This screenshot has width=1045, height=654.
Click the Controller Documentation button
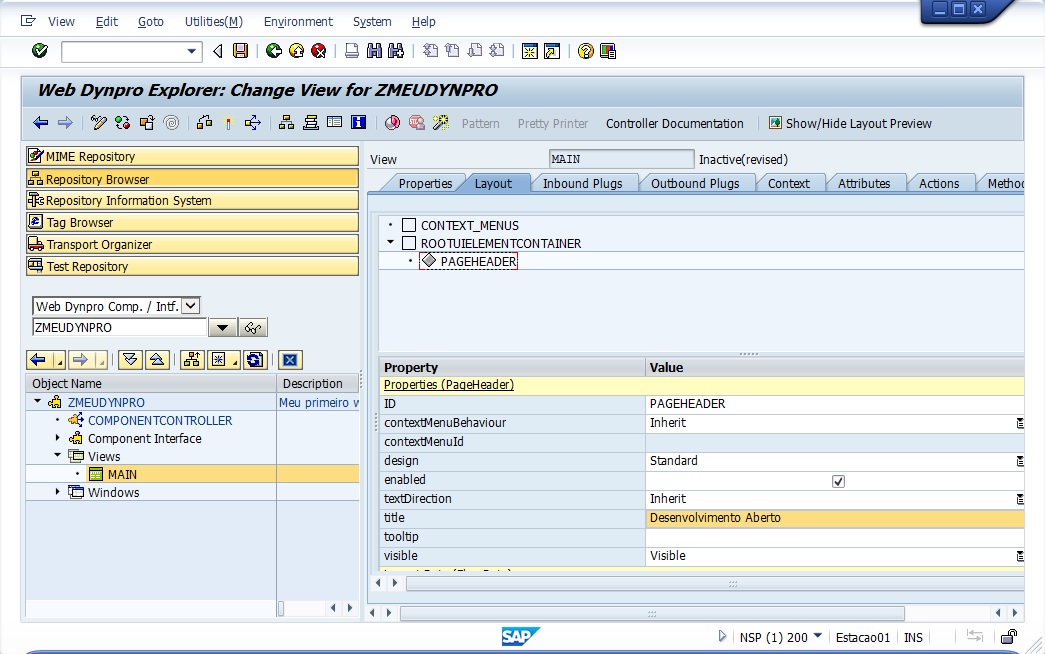click(x=674, y=124)
